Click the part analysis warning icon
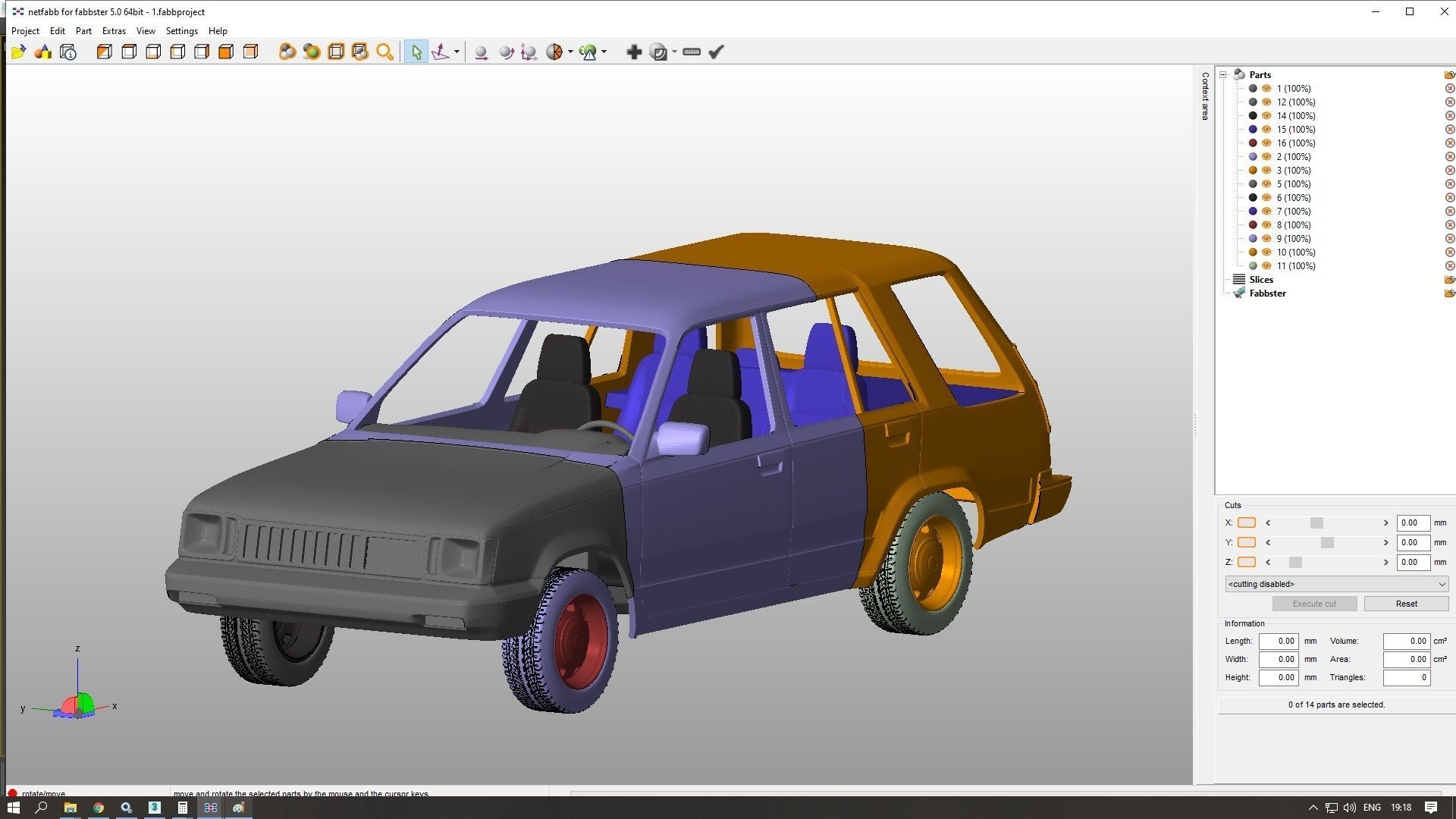This screenshot has width=1456, height=819. pyautogui.click(x=588, y=52)
